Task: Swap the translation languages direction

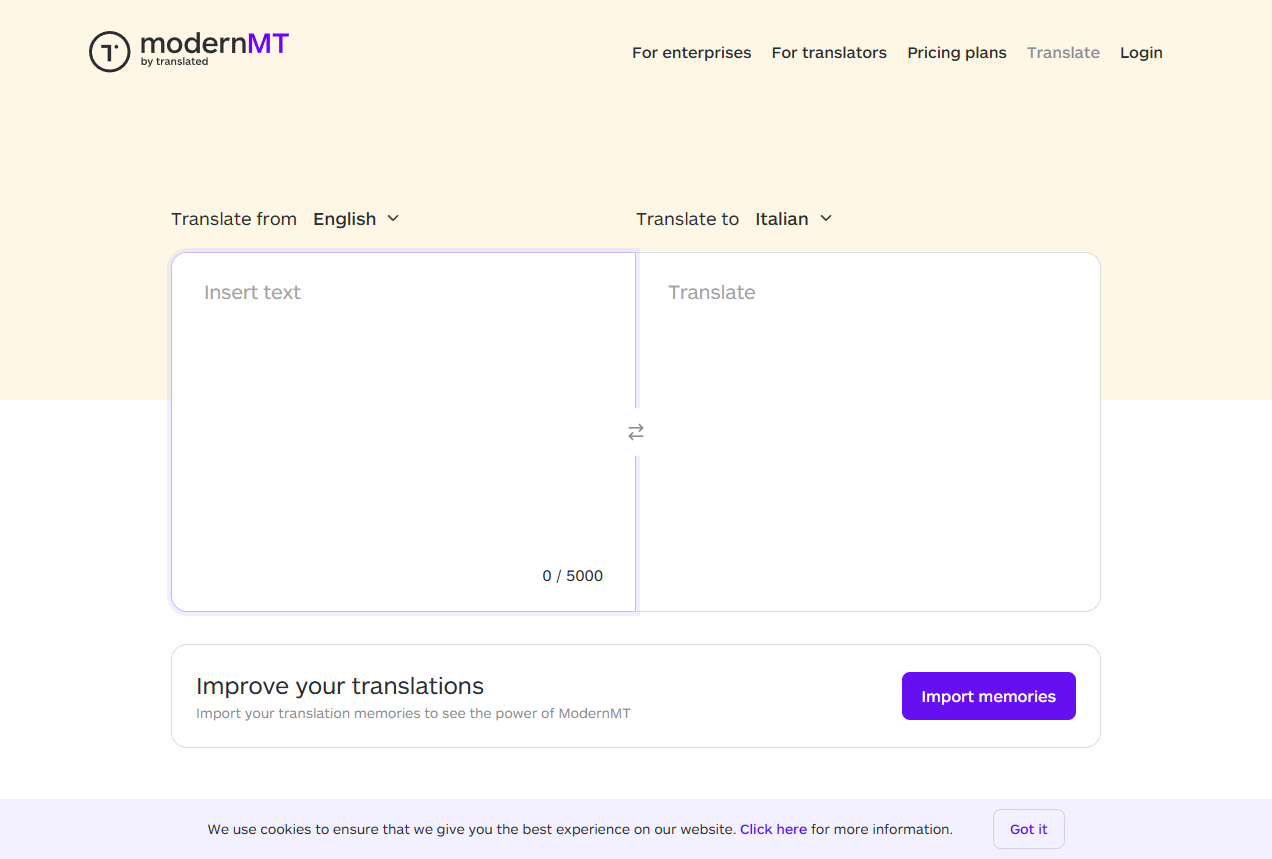Action: pyautogui.click(x=635, y=431)
